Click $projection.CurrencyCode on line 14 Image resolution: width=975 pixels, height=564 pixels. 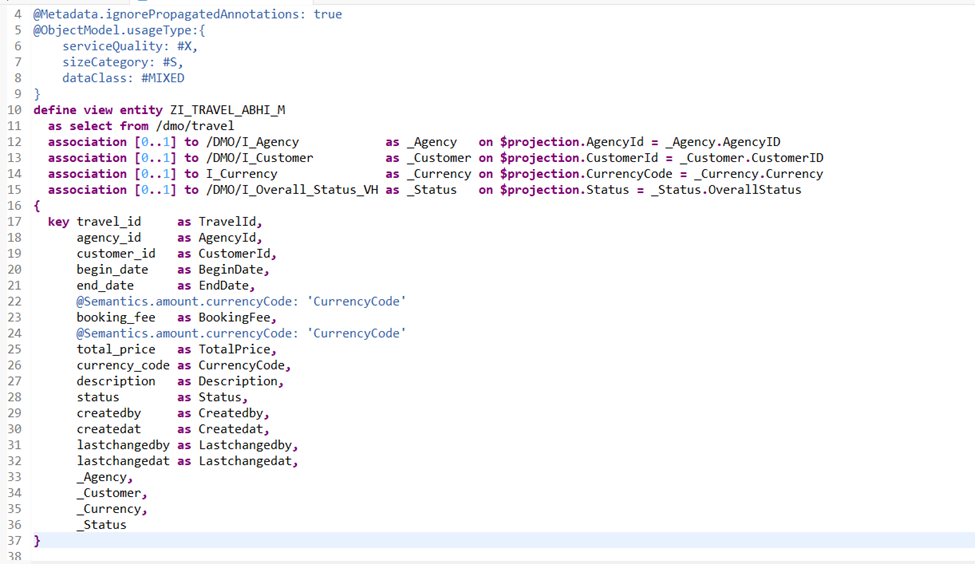(x=586, y=173)
